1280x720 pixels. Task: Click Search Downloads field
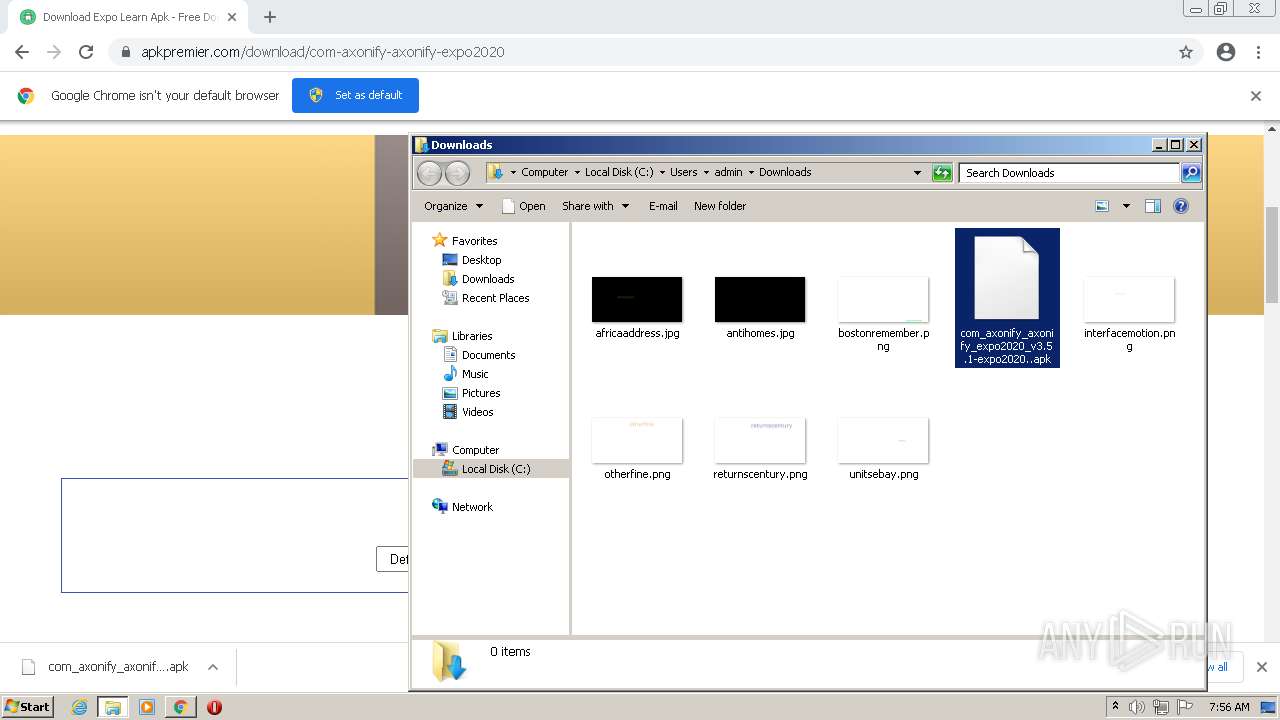pos(1068,173)
